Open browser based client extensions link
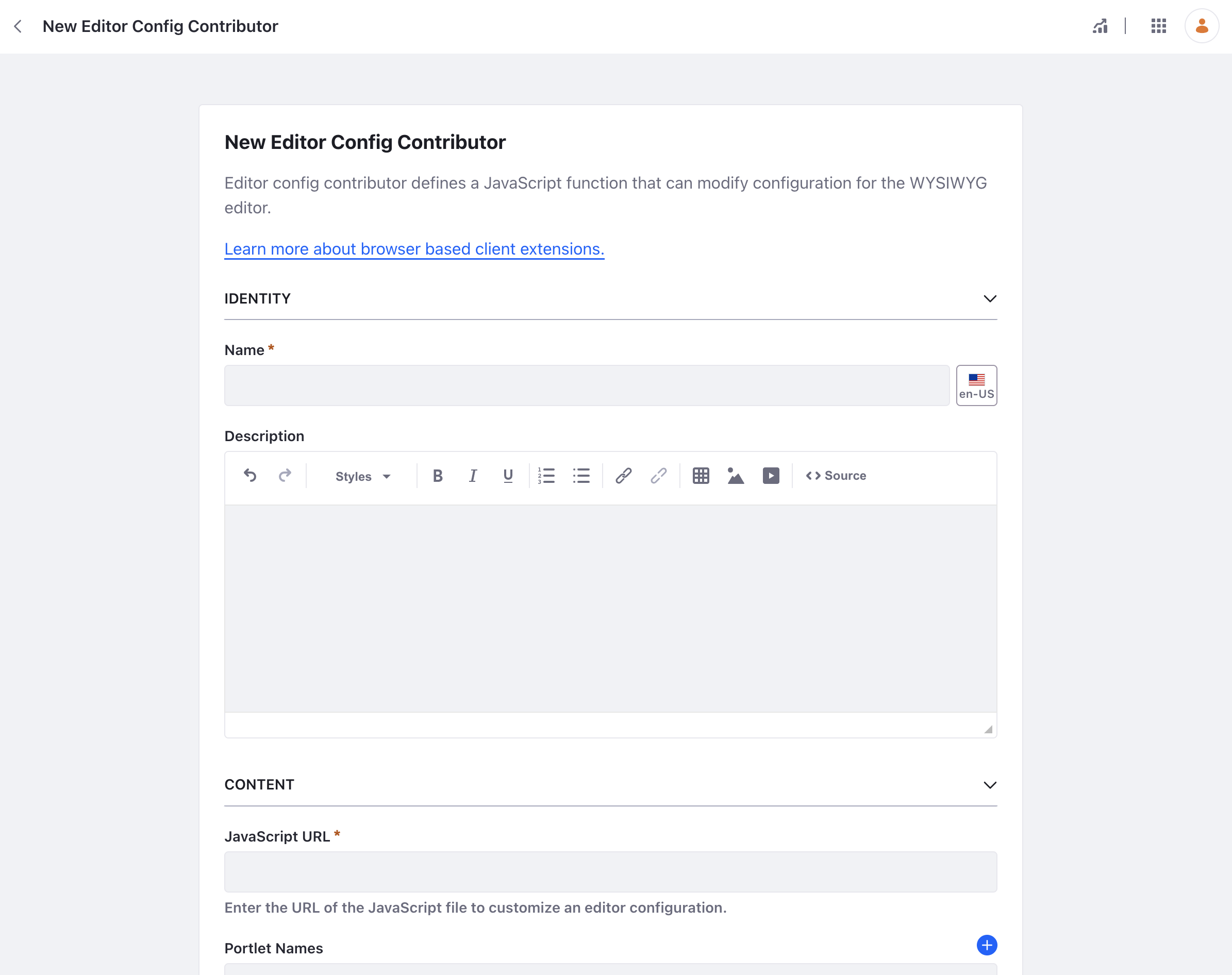The width and height of the screenshot is (1232, 975). click(414, 249)
